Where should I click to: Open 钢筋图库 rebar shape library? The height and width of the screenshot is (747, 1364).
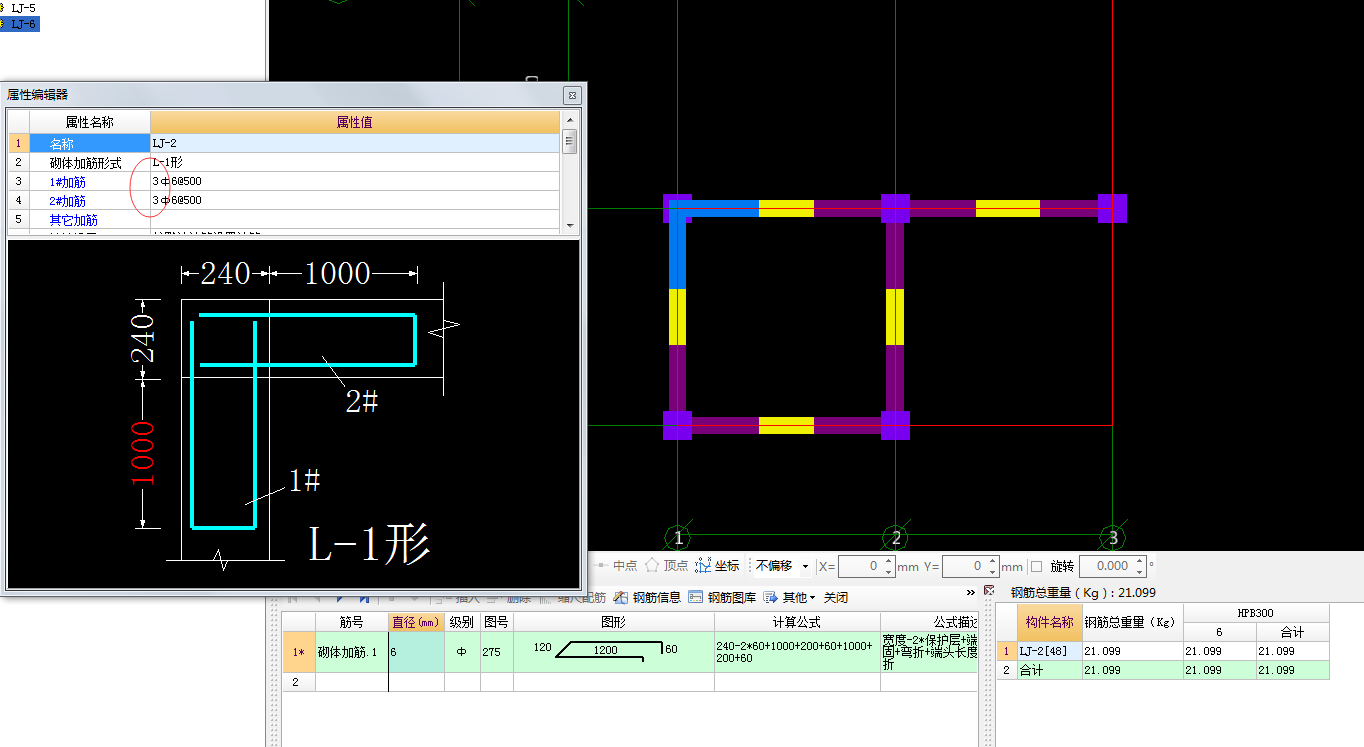722,598
